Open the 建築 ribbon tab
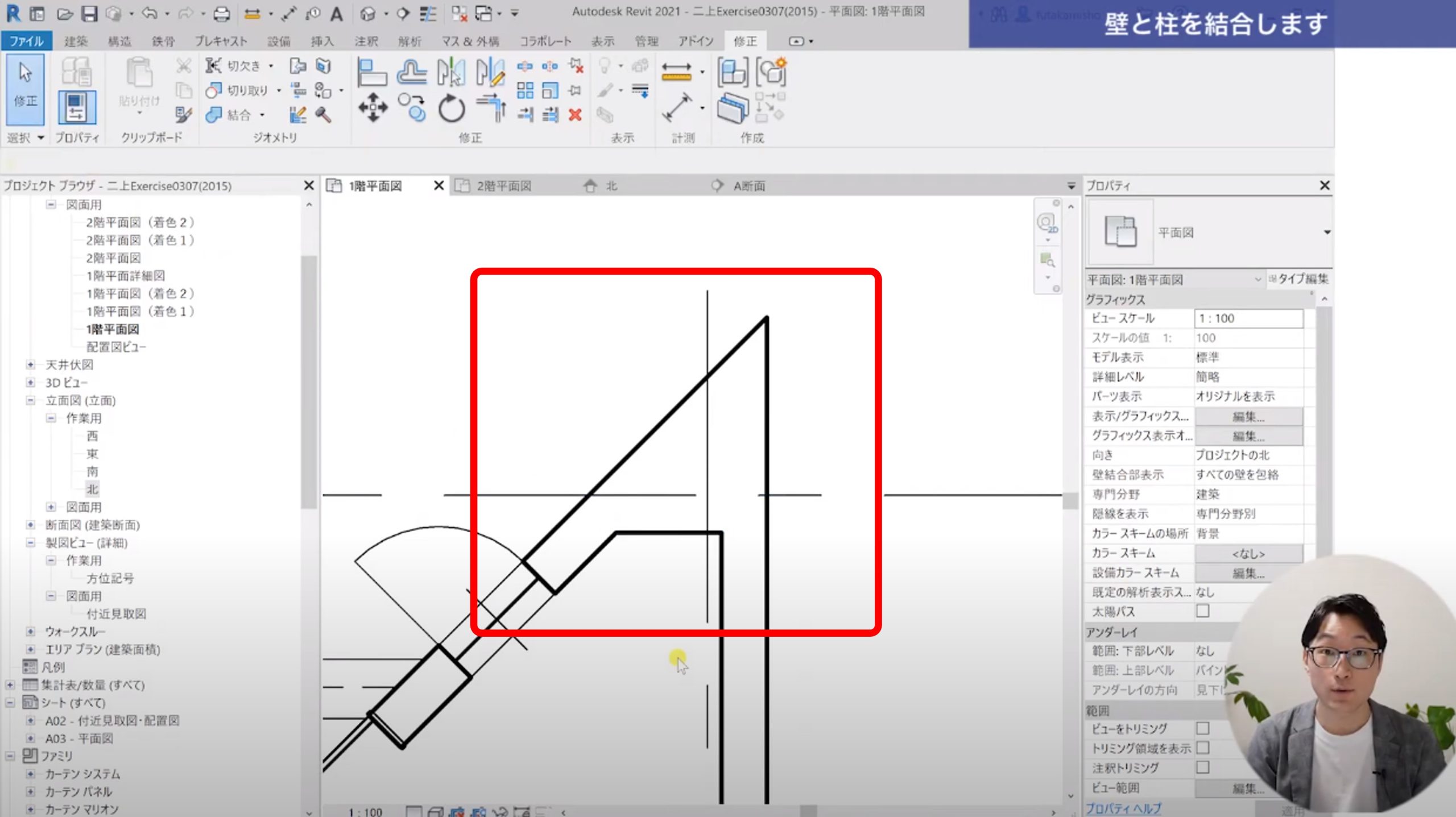This screenshot has width=1456, height=817. (76, 41)
